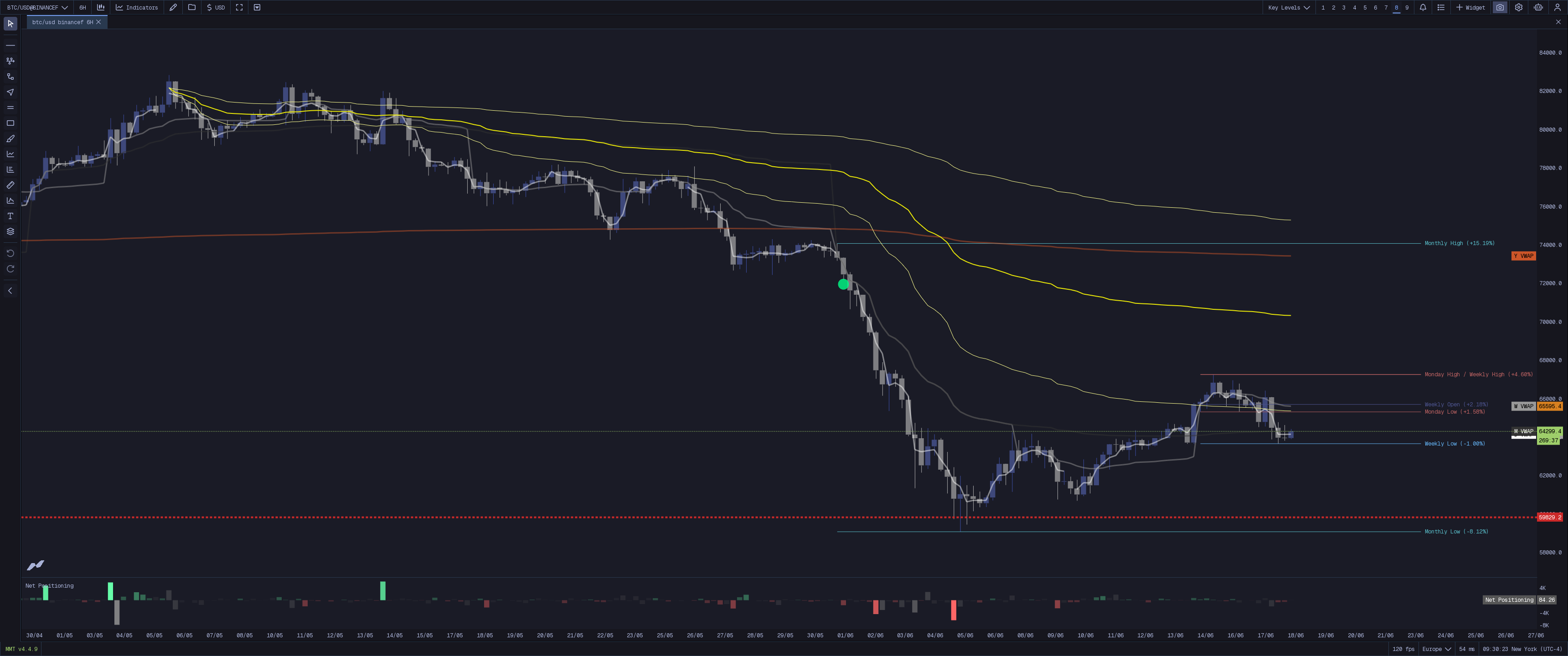Open the folder icon in top toolbar

pos(192,7)
